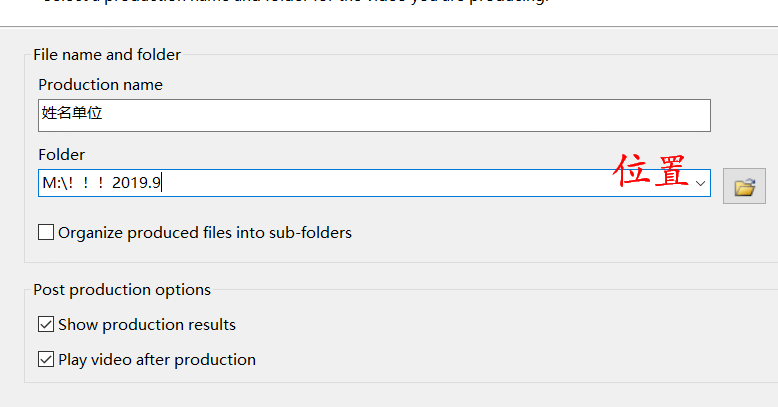Place cursor in the 姓名单位 text

(72, 113)
